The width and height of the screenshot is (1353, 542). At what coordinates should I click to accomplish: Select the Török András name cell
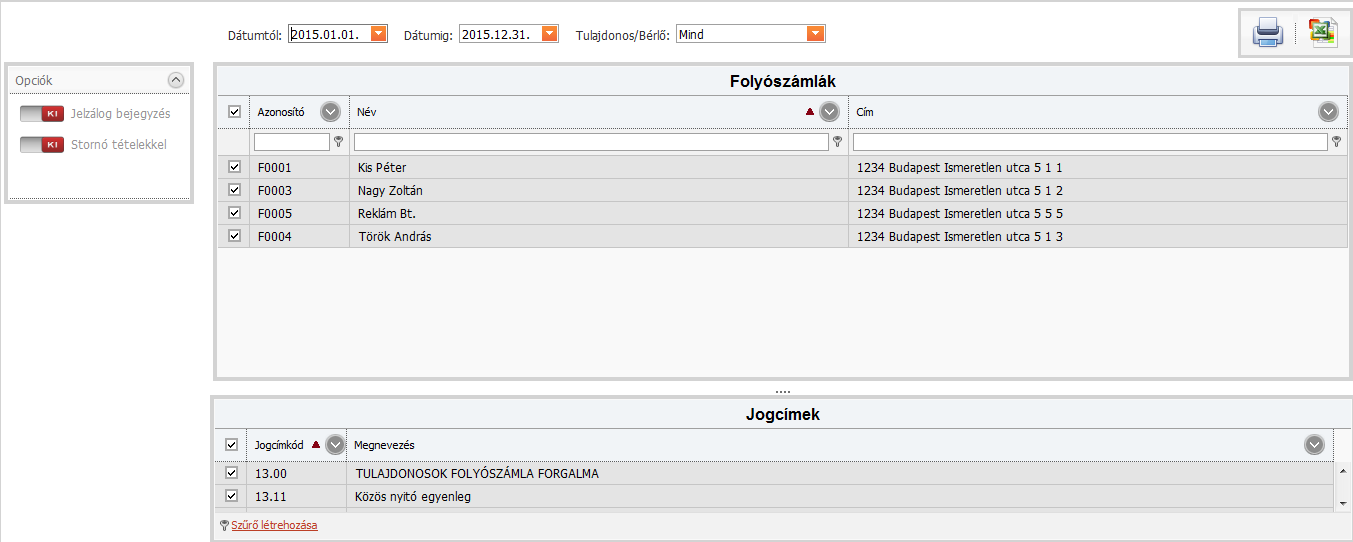599,236
